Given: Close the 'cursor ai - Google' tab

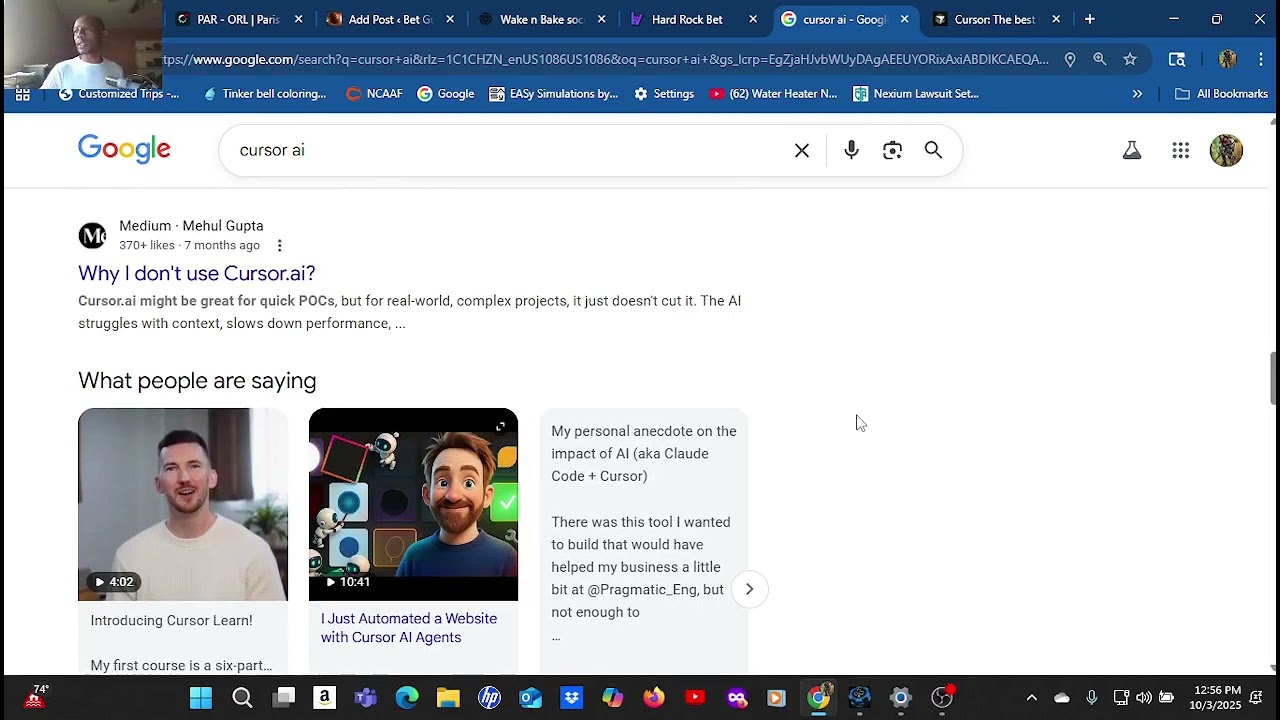Looking at the screenshot, I should click(x=904, y=19).
